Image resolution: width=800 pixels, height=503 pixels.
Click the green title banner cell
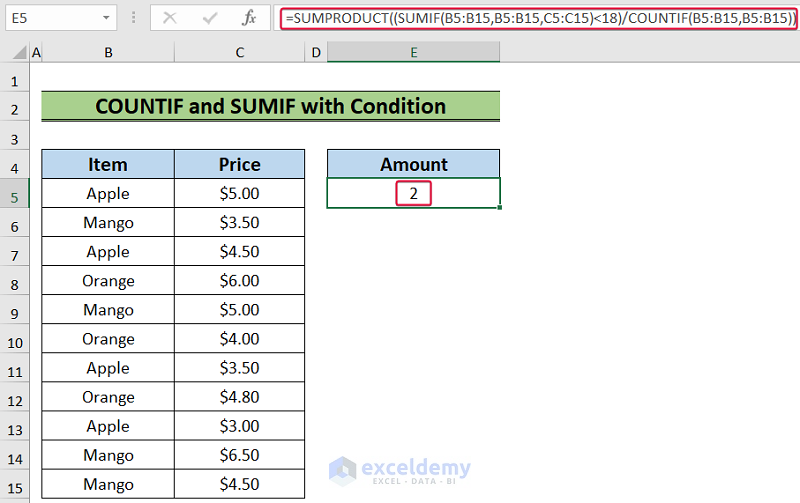(270, 107)
